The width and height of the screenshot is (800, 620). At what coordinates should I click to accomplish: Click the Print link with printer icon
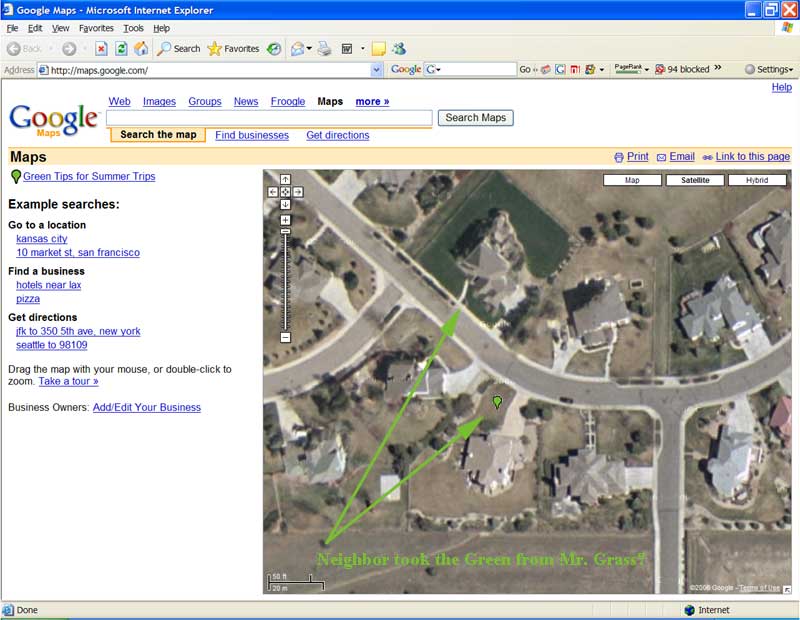632,157
